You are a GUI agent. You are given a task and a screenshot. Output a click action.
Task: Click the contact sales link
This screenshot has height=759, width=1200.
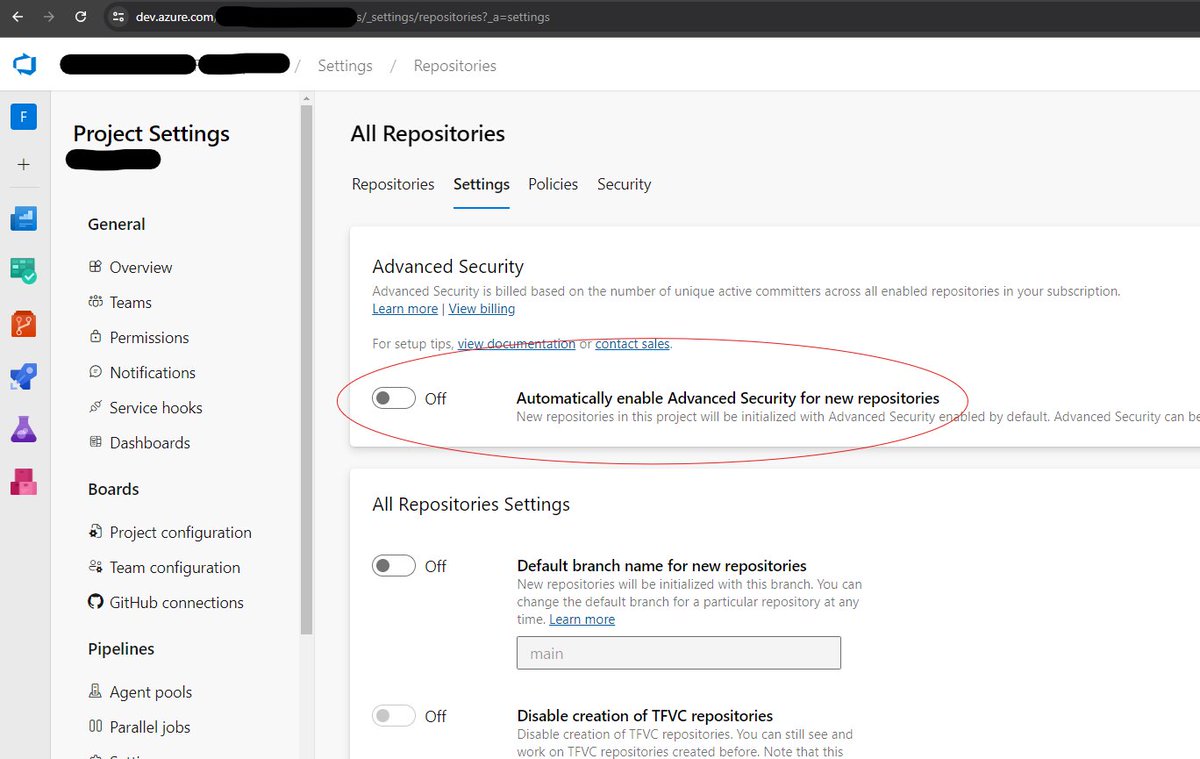632,344
